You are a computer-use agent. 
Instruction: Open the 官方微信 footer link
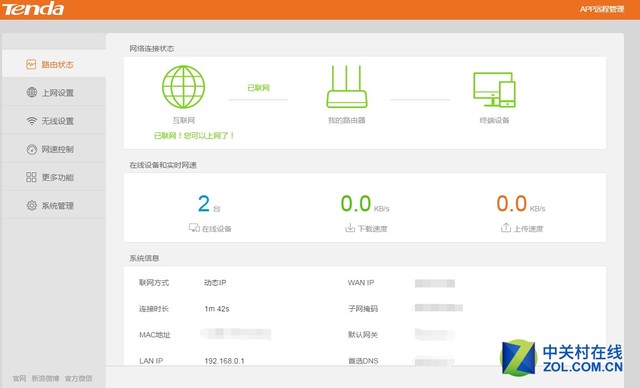click(x=78, y=379)
